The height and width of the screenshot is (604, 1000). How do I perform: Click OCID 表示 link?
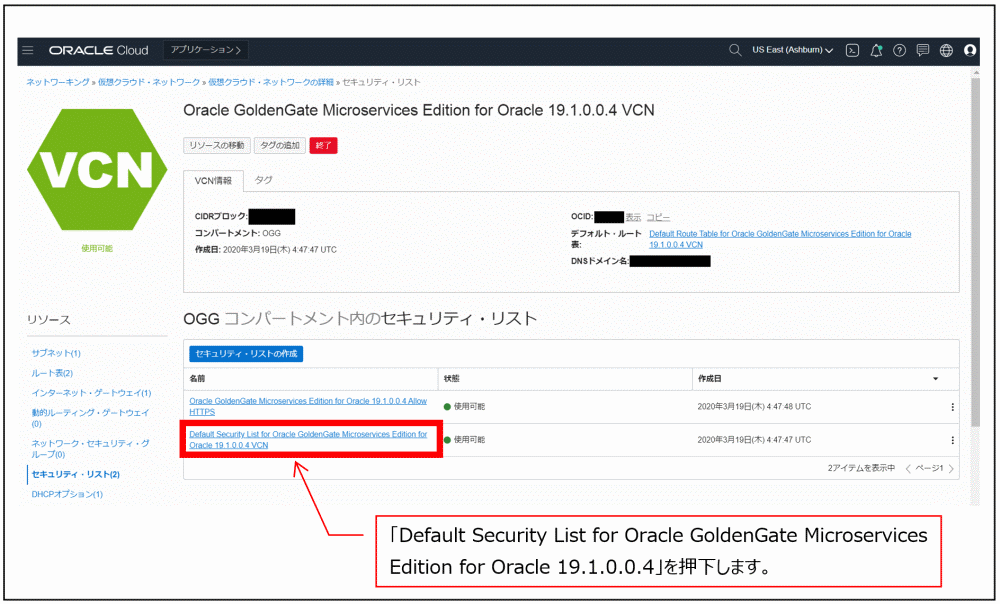tap(633, 217)
